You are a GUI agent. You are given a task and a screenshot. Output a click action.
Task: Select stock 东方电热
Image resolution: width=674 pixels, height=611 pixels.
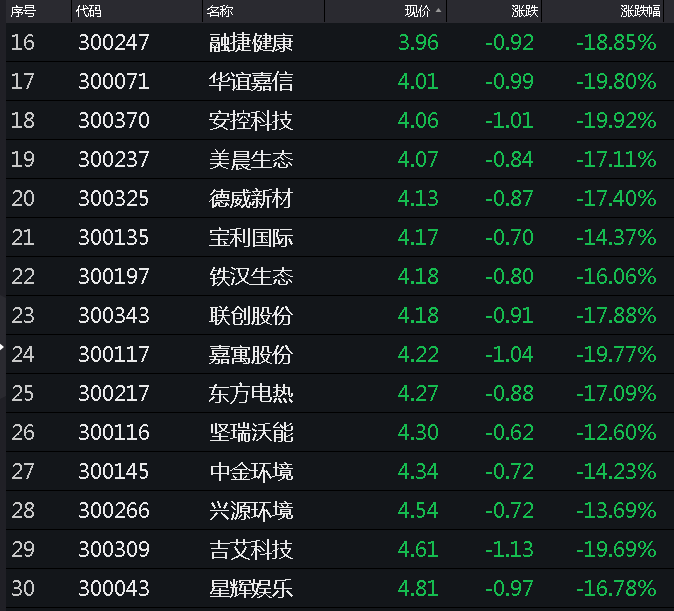(251, 393)
